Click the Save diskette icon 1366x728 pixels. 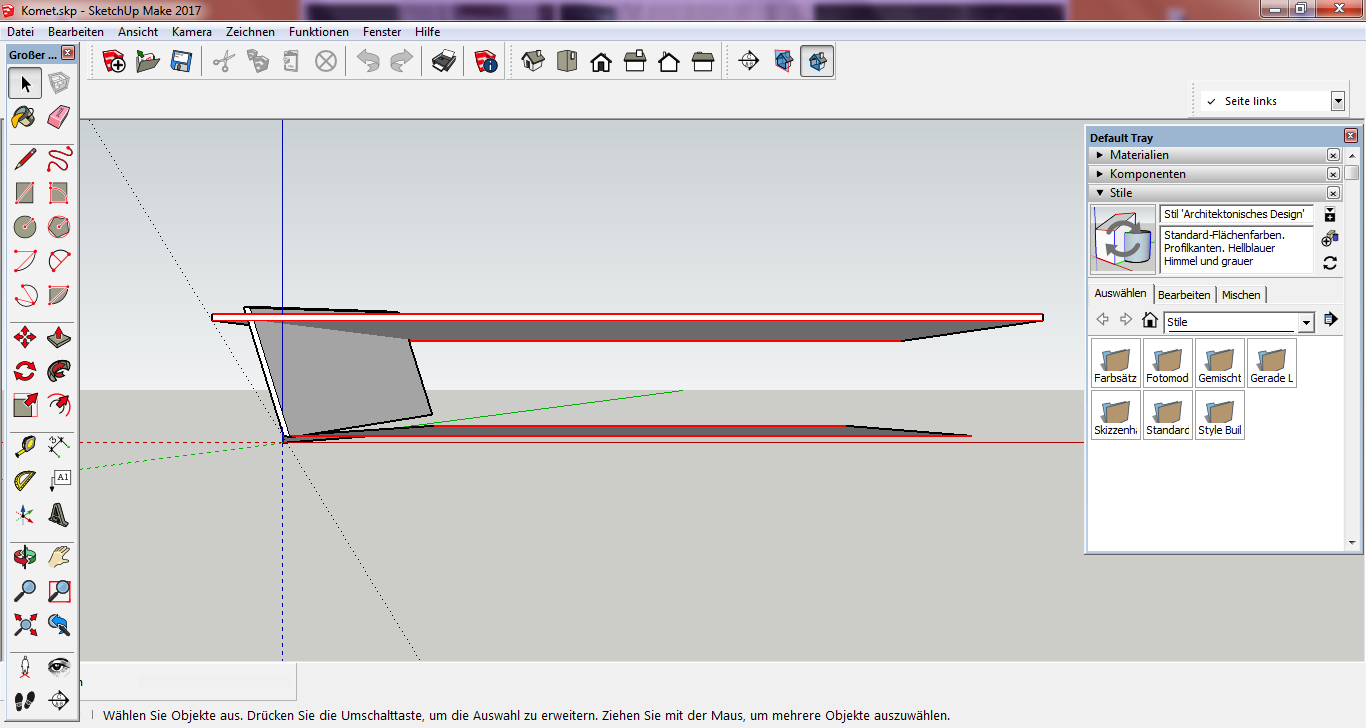[x=181, y=62]
